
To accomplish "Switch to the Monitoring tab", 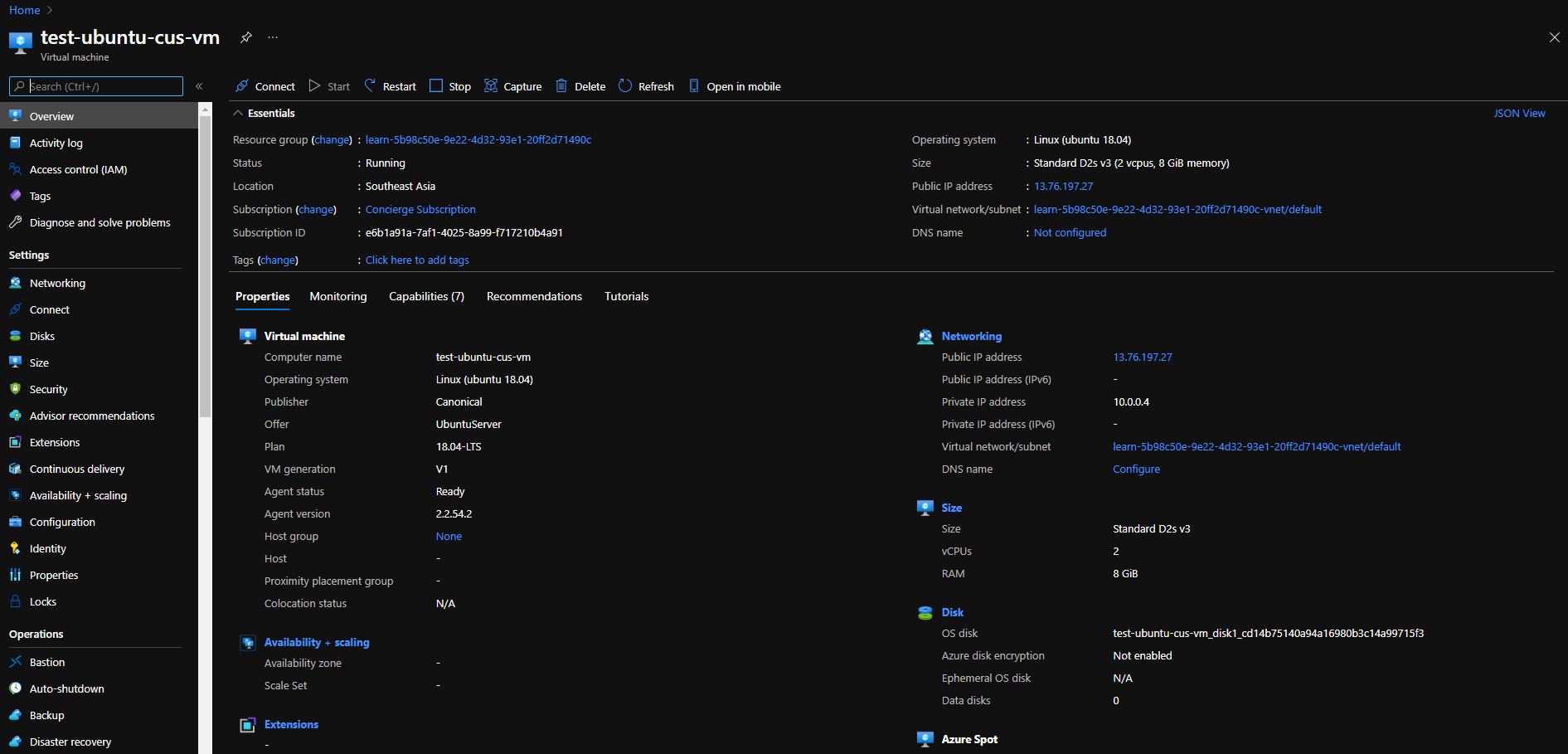I will 337,296.
